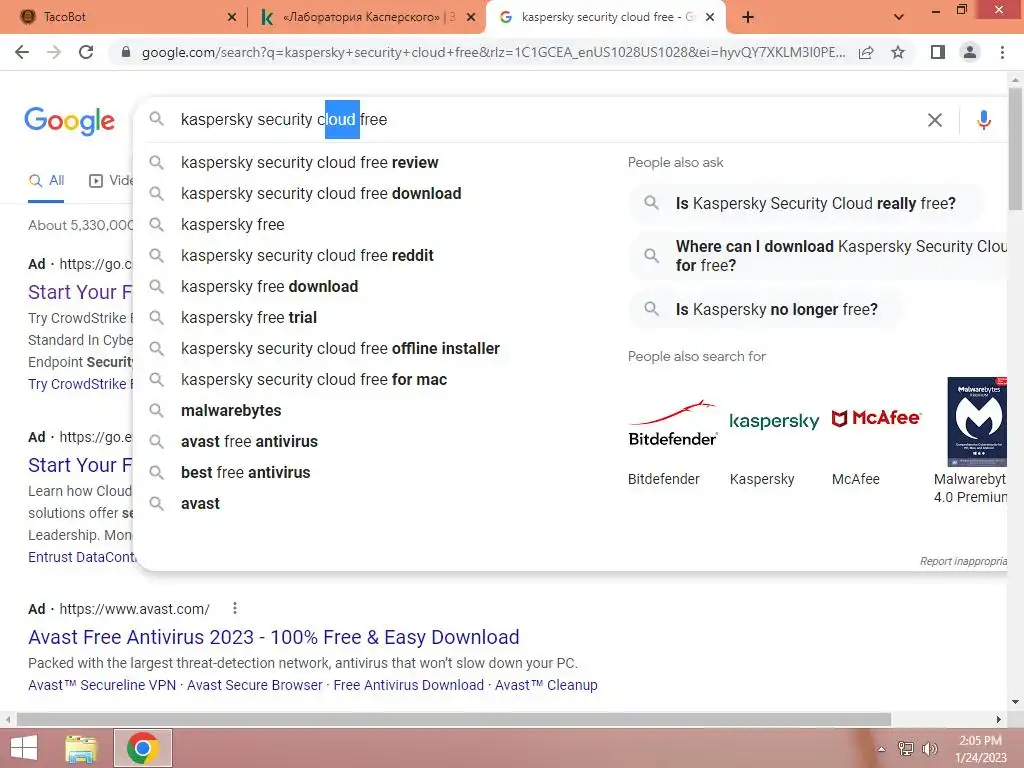This screenshot has width=1024, height=768.
Task: Open three-dot options beside avast.com ad
Action: (x=234, y=609)
